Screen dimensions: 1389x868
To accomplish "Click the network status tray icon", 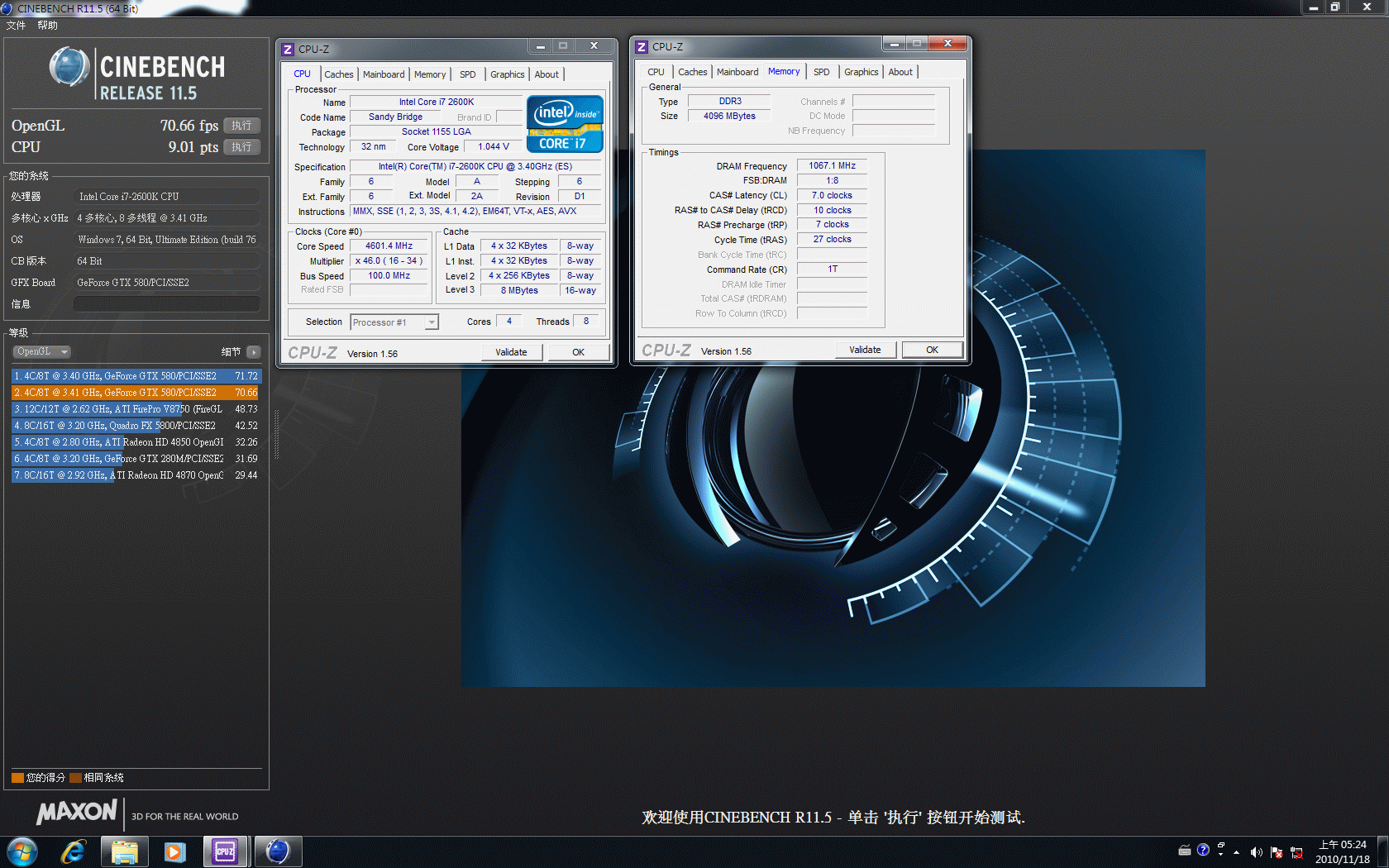I will tap(1296, 852).
